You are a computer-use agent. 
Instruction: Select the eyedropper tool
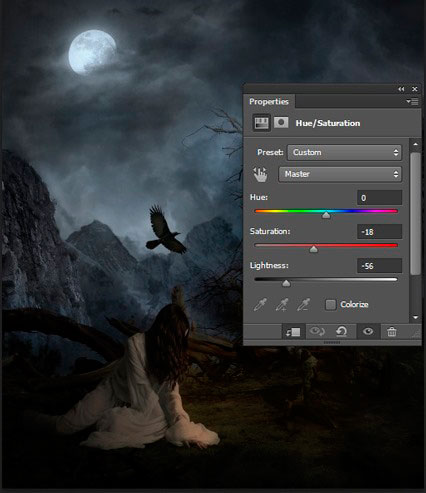pos(260,304)
